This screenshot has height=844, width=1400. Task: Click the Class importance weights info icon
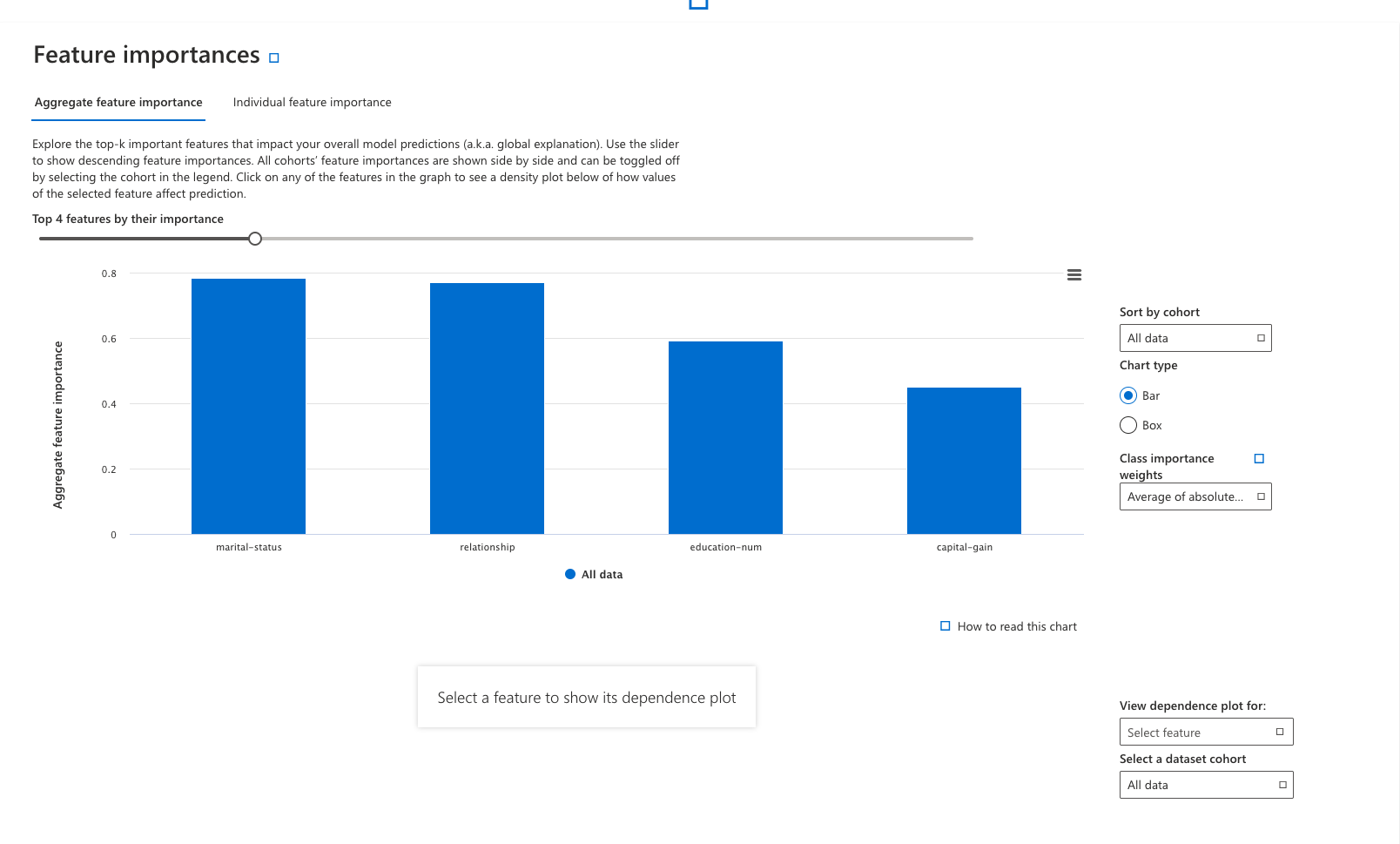1259,459
